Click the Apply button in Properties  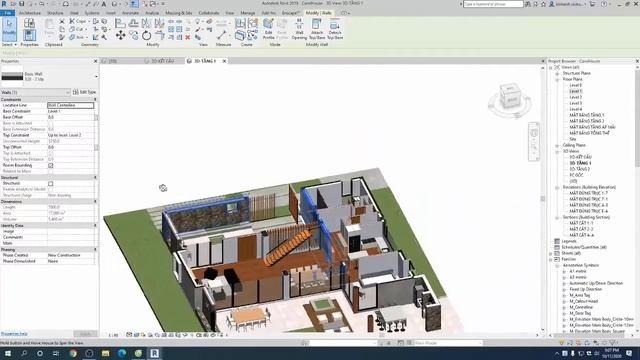coord(85,334)
